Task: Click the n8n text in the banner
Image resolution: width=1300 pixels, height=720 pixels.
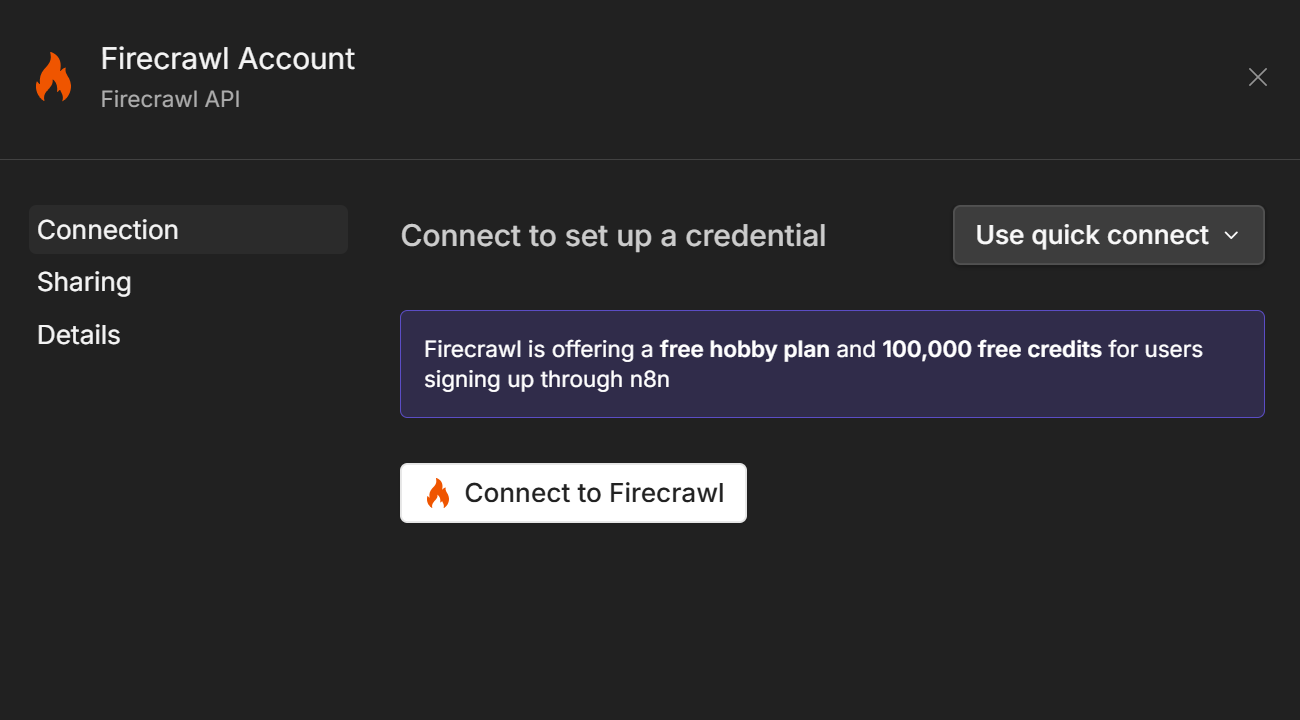Action: [649, 380]
